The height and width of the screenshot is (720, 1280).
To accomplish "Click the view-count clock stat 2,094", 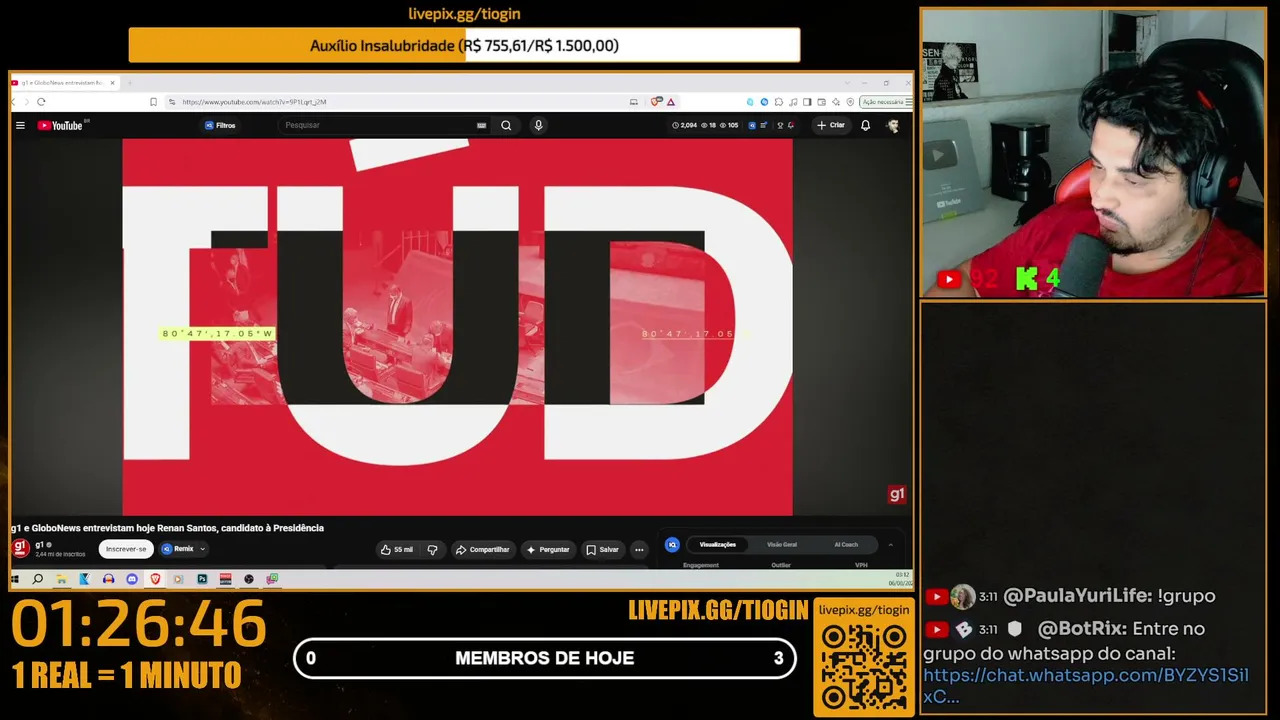I will point(685,125).
